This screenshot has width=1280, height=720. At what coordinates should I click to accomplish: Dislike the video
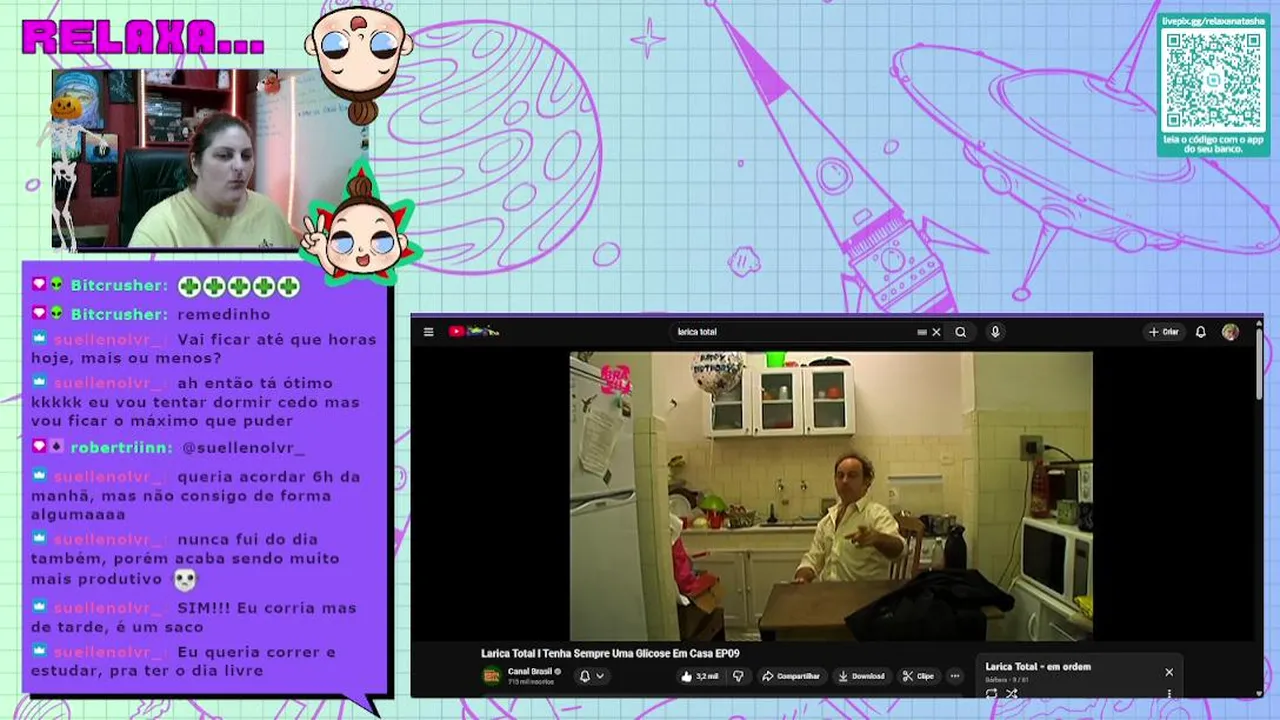[738, 676]
